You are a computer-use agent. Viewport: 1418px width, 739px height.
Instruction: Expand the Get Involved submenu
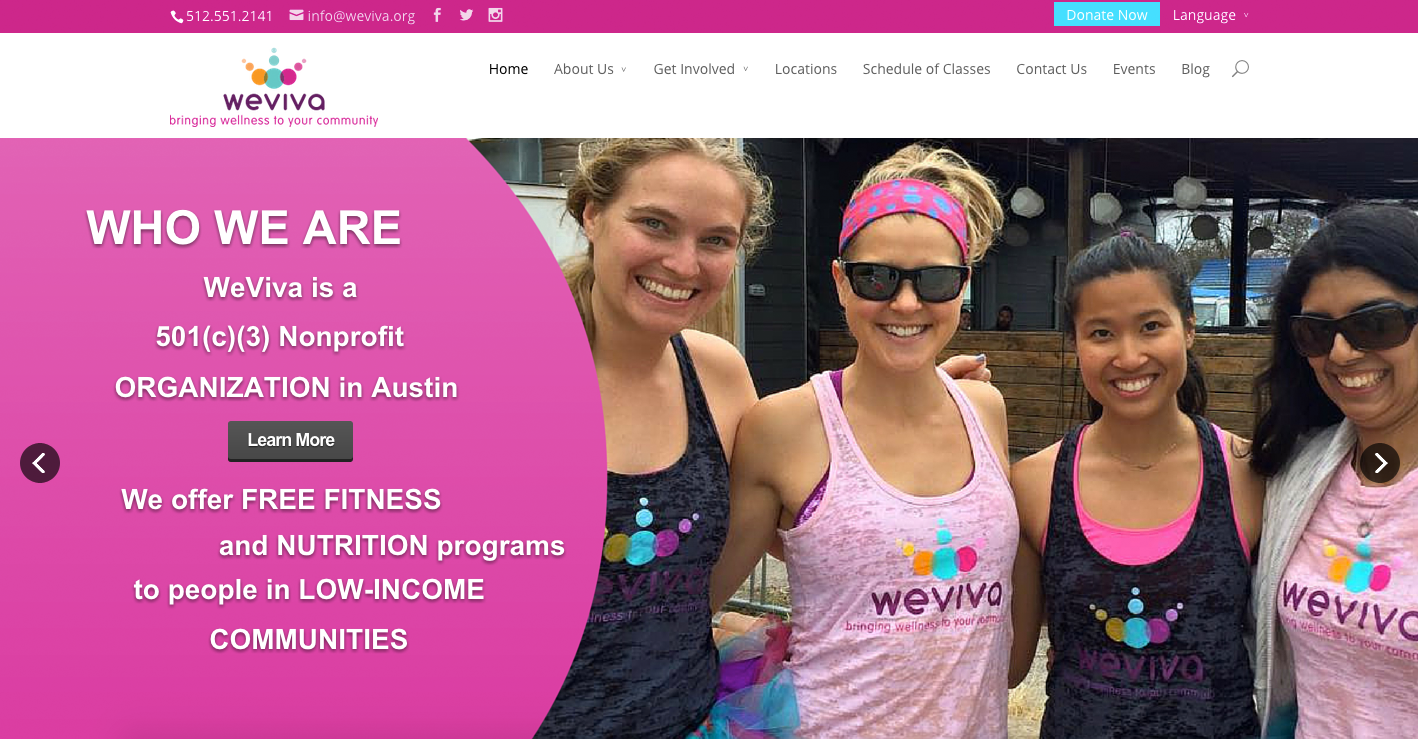[701, 69]
